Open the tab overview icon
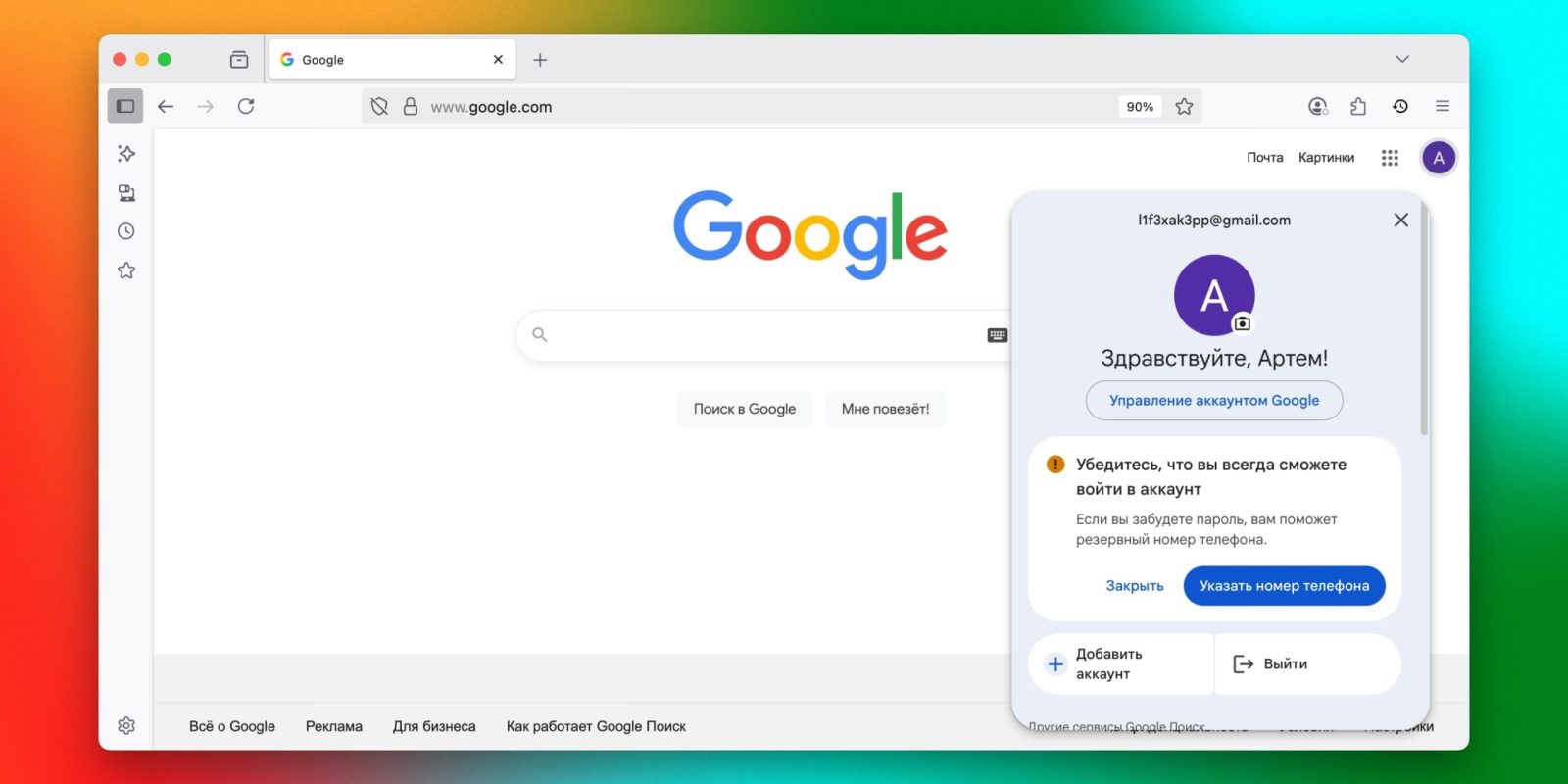Screen dimensions: 1568x784 coord(239,60)
